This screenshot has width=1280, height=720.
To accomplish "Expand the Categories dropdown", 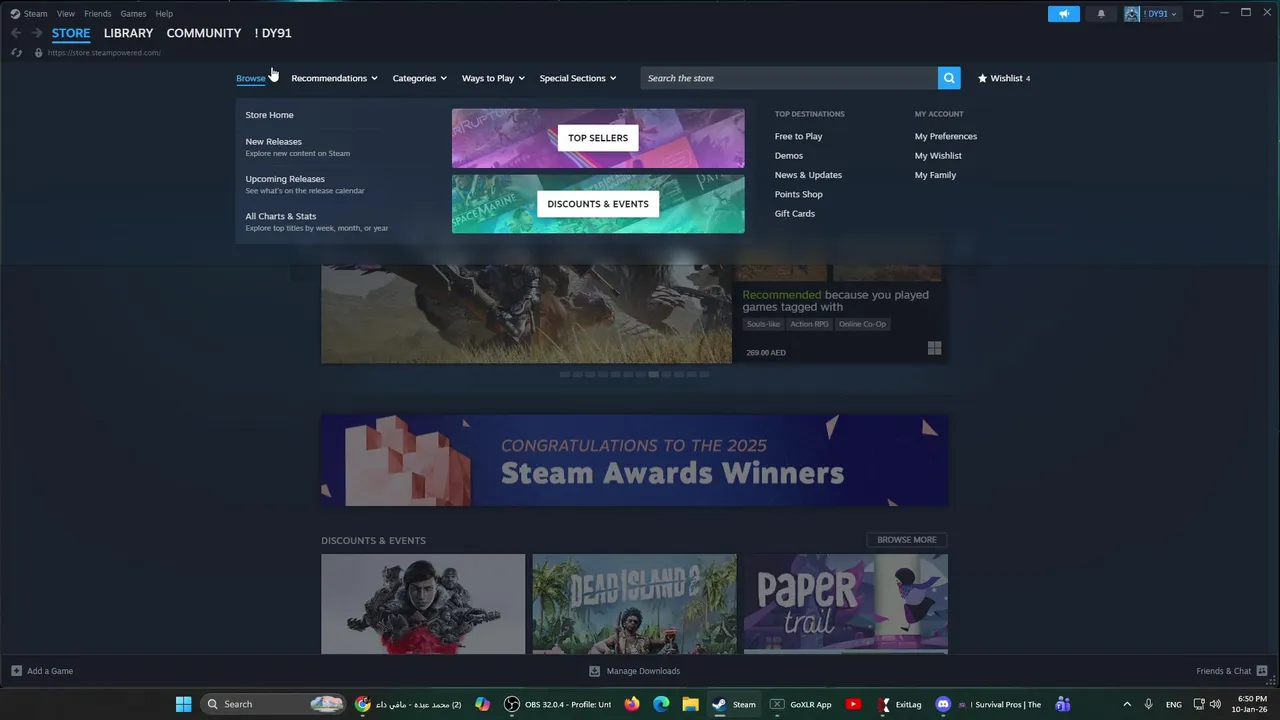I will [x=419, y=78].
